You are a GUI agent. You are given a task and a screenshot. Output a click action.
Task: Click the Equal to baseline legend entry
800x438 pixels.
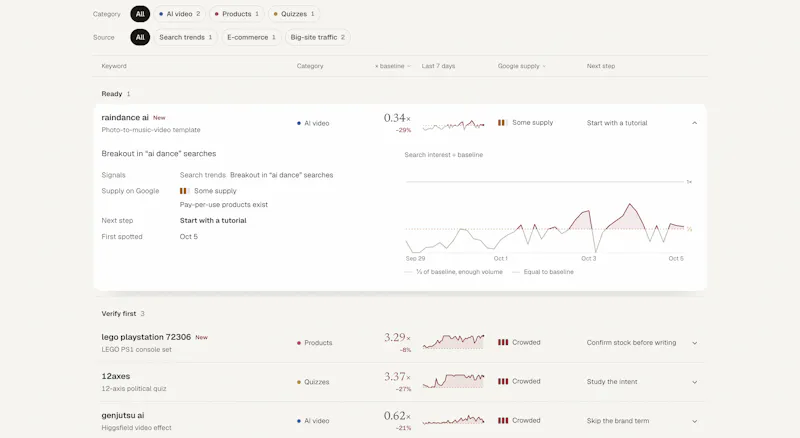[x=543, y=272]
